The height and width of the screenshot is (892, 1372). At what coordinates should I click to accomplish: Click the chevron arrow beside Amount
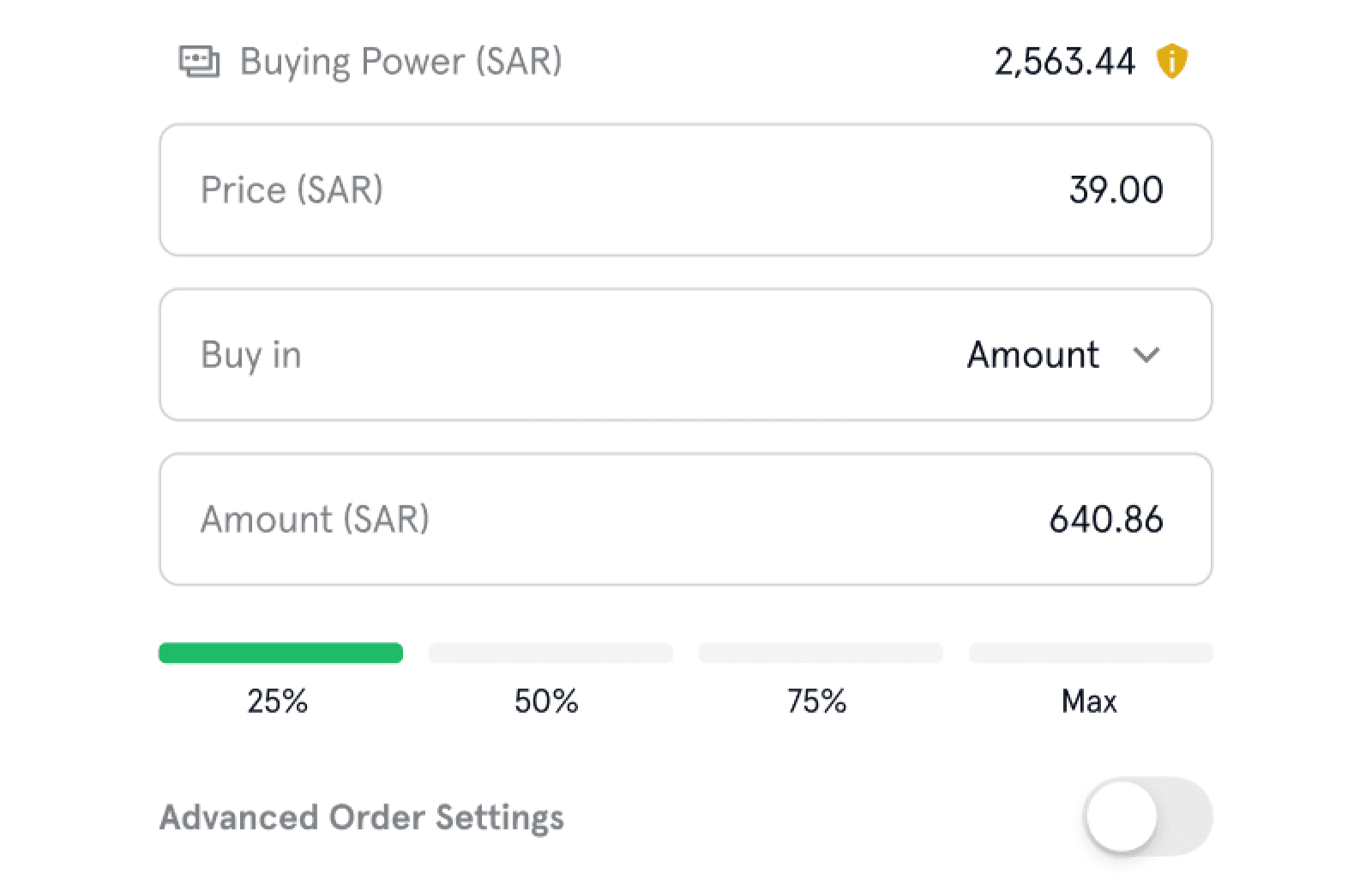[1146, 355]
